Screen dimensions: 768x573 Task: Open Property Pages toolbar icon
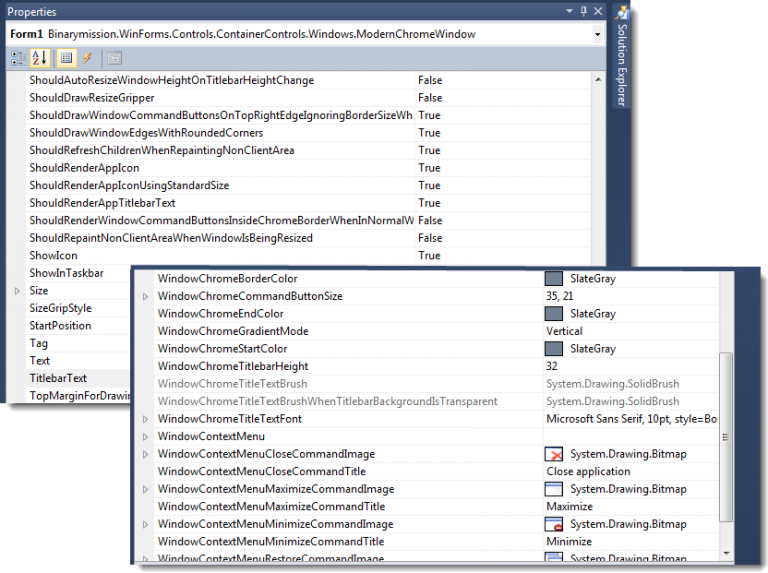(114, 58)
